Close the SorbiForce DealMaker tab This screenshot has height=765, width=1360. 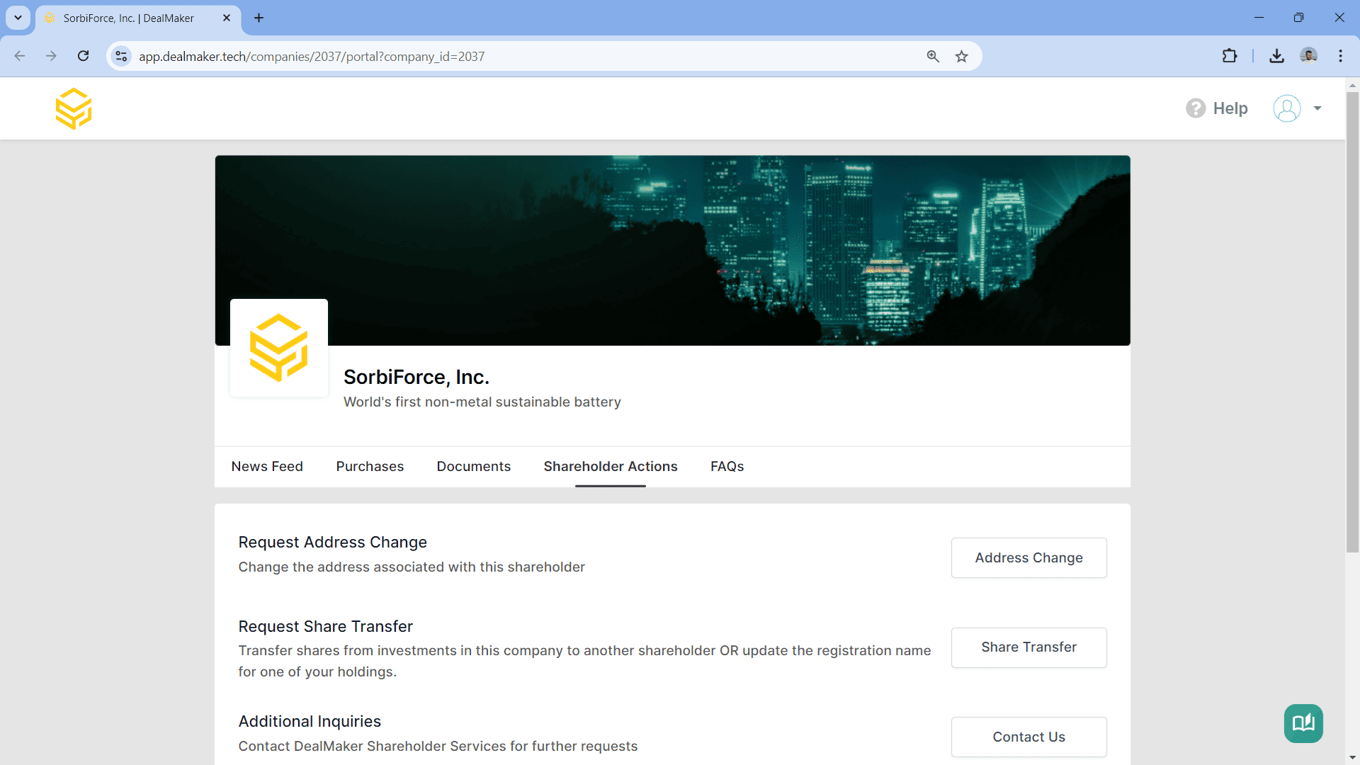(227, 18)
